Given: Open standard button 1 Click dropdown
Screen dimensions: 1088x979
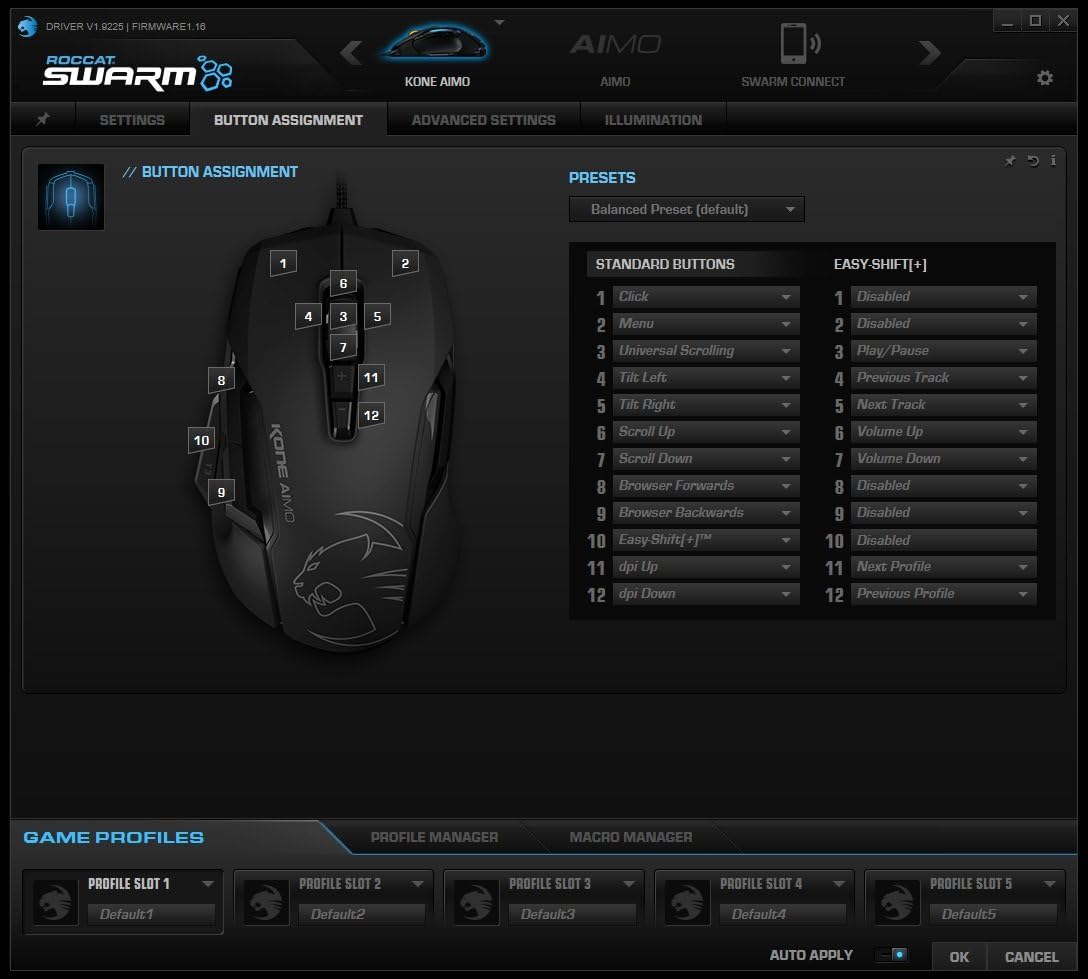Looking at the screenshot, I should (x=706, y=296).
